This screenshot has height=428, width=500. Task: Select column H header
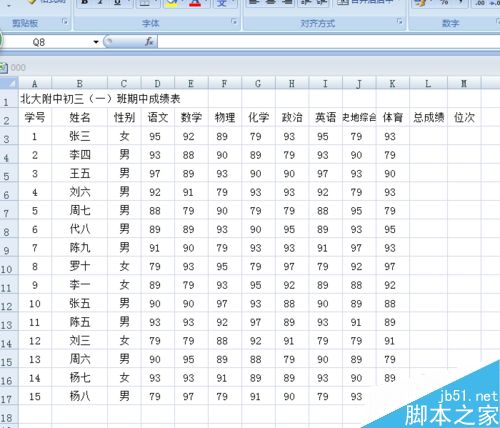292,83
